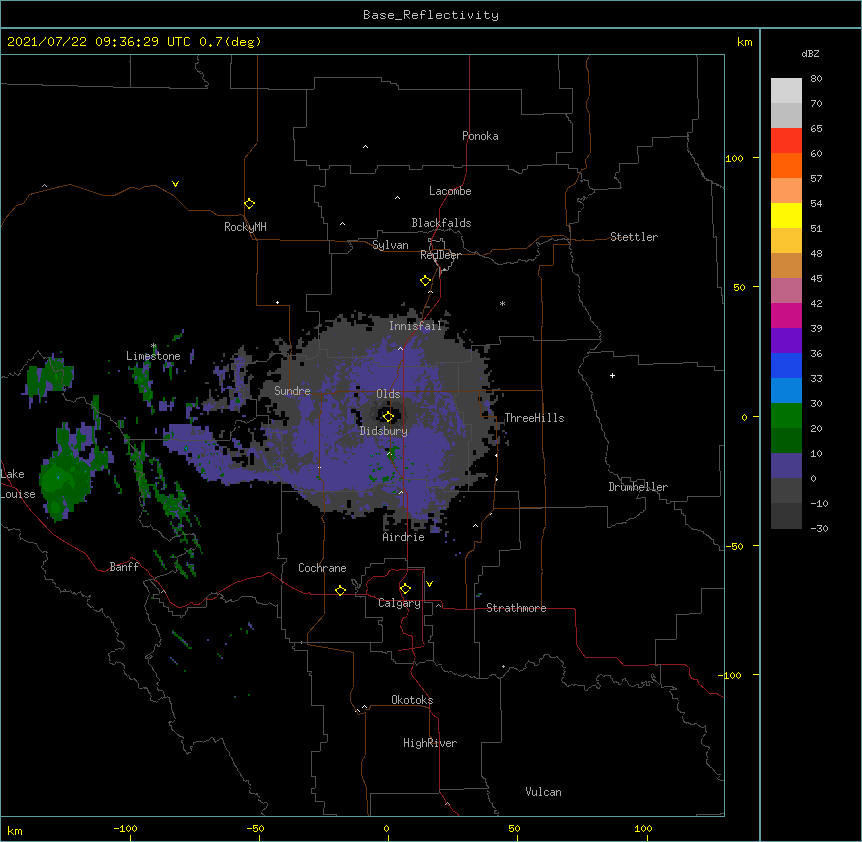The width and height of the screenshot is (862, 842).
Task: Click the asterisk marker above Limestone label
Action: click(154, 346)
